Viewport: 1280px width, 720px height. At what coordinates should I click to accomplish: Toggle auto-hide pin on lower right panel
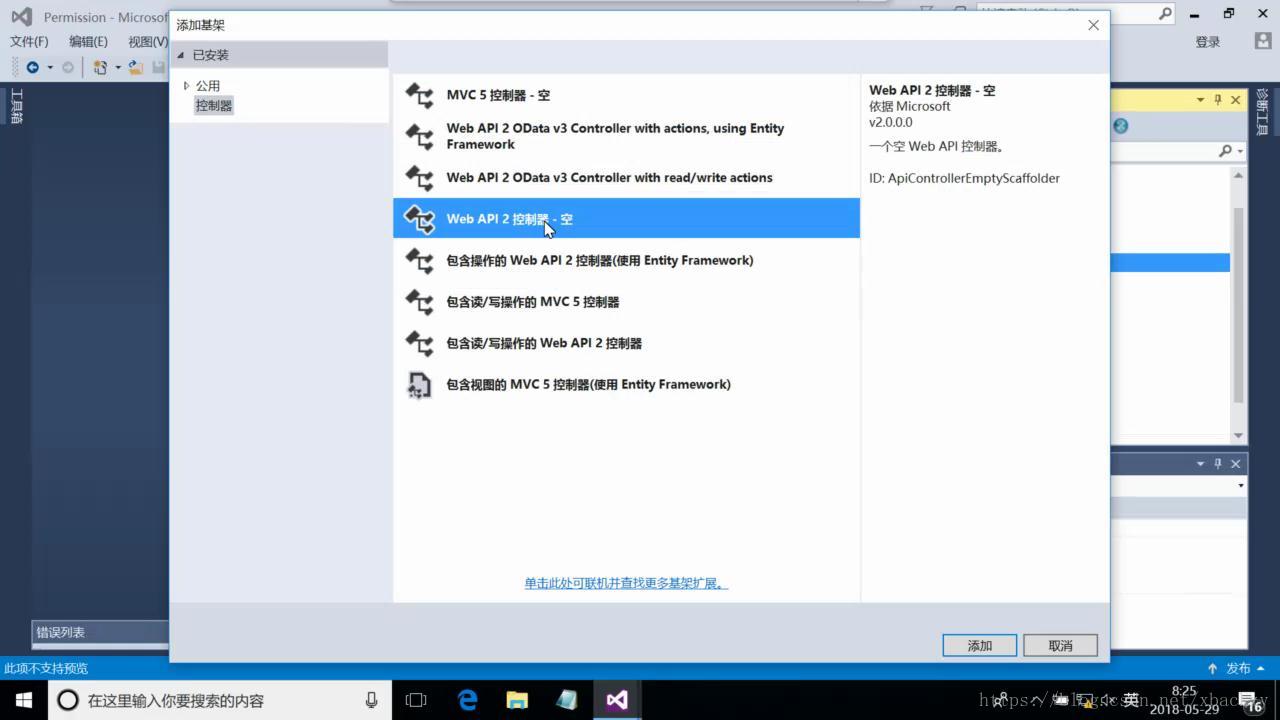(x=1218, y=464)
